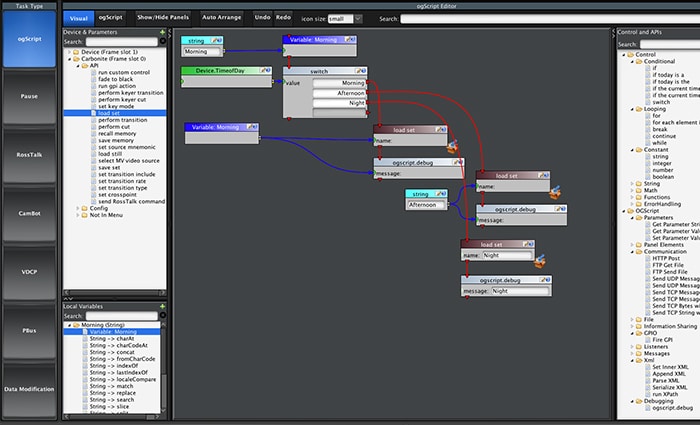Select 'ogscript.debug' under Debugging

pyautogui.click(x=672, y=408)
